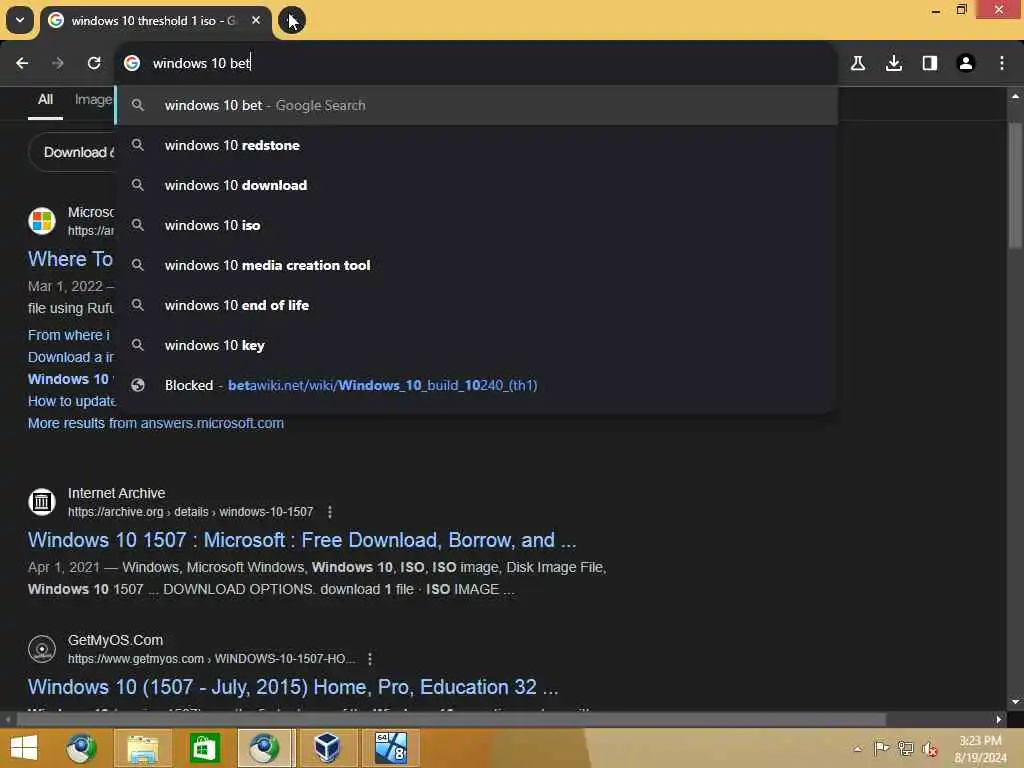Select suggestion 'windows 10 end of life'
The image size is (1024, 768).
coord(477,305)
